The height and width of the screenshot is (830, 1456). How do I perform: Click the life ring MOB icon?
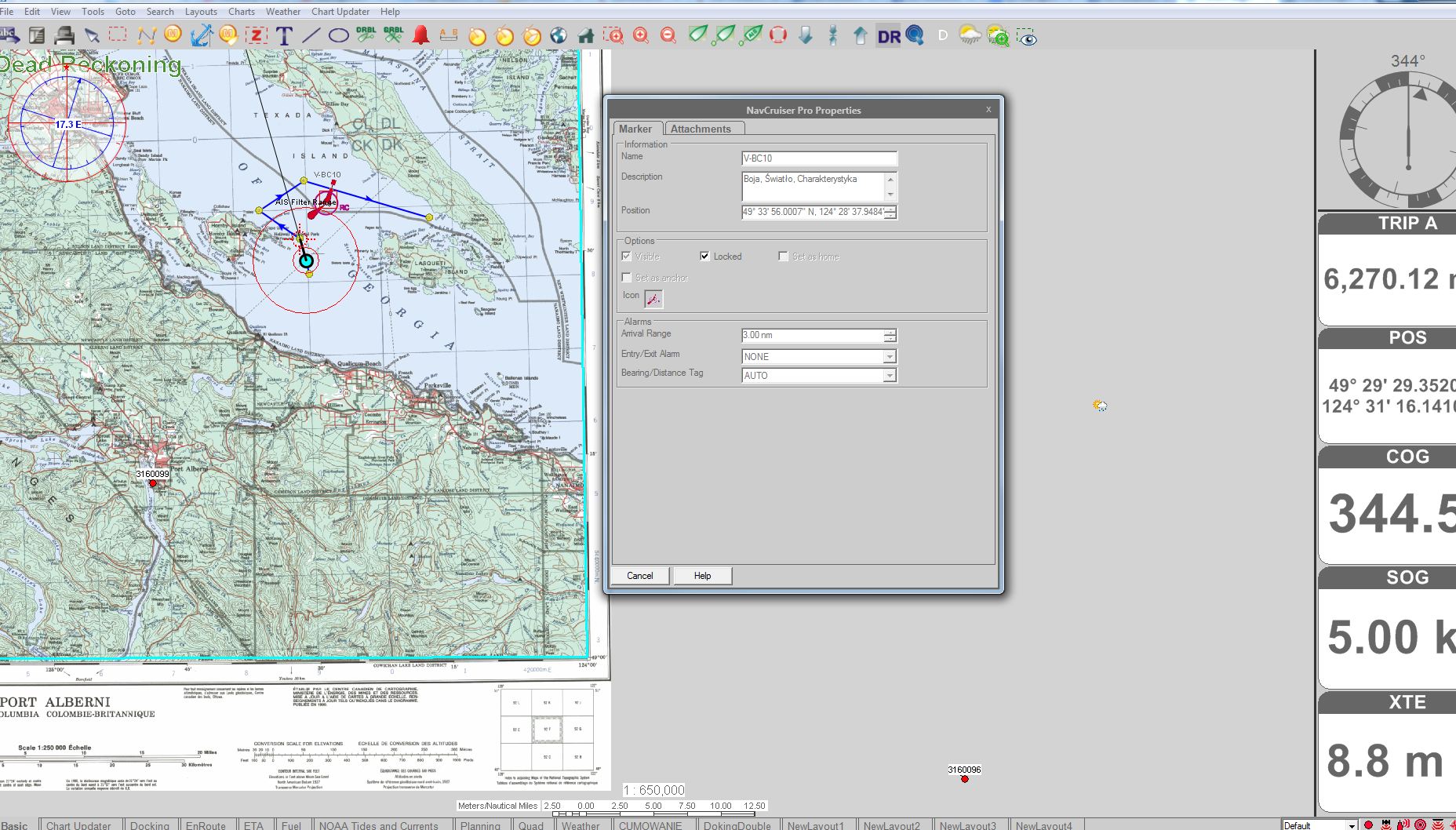tap(778, 35)
